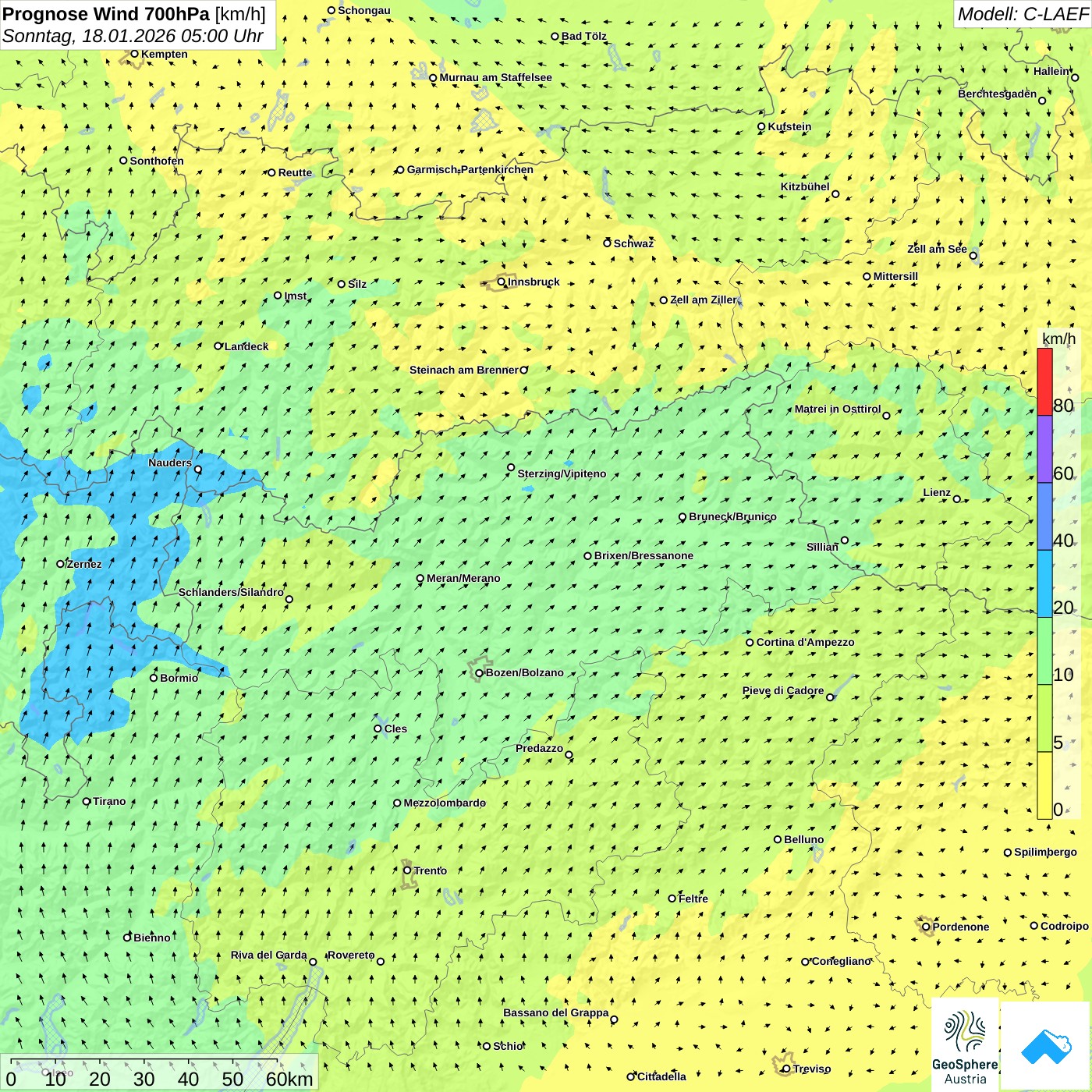Click the 'Murnau am Staffelsee' label

coord(495,77)
